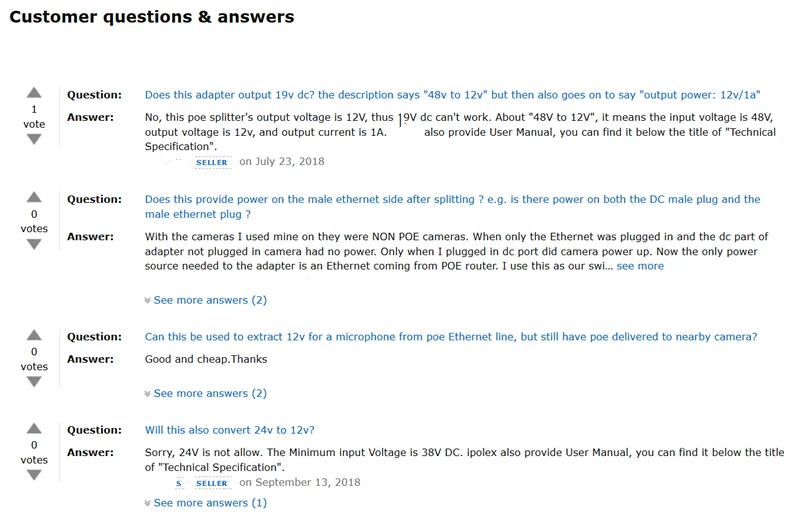Screen dimensions: 800x523
Task: Click the SELLER badge dated September 13, 2018
Action: tap(212, 483)
